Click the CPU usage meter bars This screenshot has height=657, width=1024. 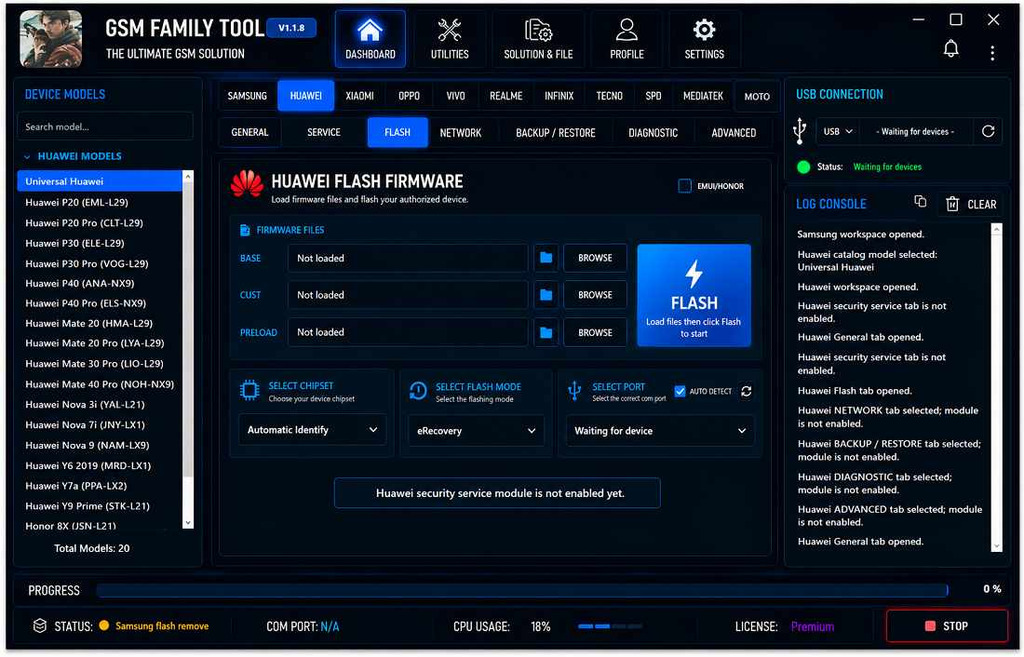pyautogui.click(x=610, y=626)
